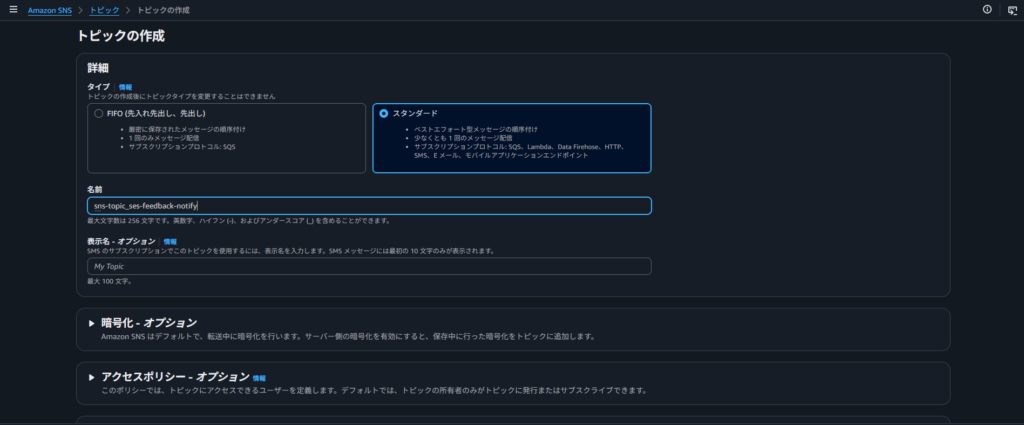Image resolution: width=1024 pixels, height=425 pixels.
Task: Open 情報 link next to アクセスポリシー
Action: pos(259,378)
